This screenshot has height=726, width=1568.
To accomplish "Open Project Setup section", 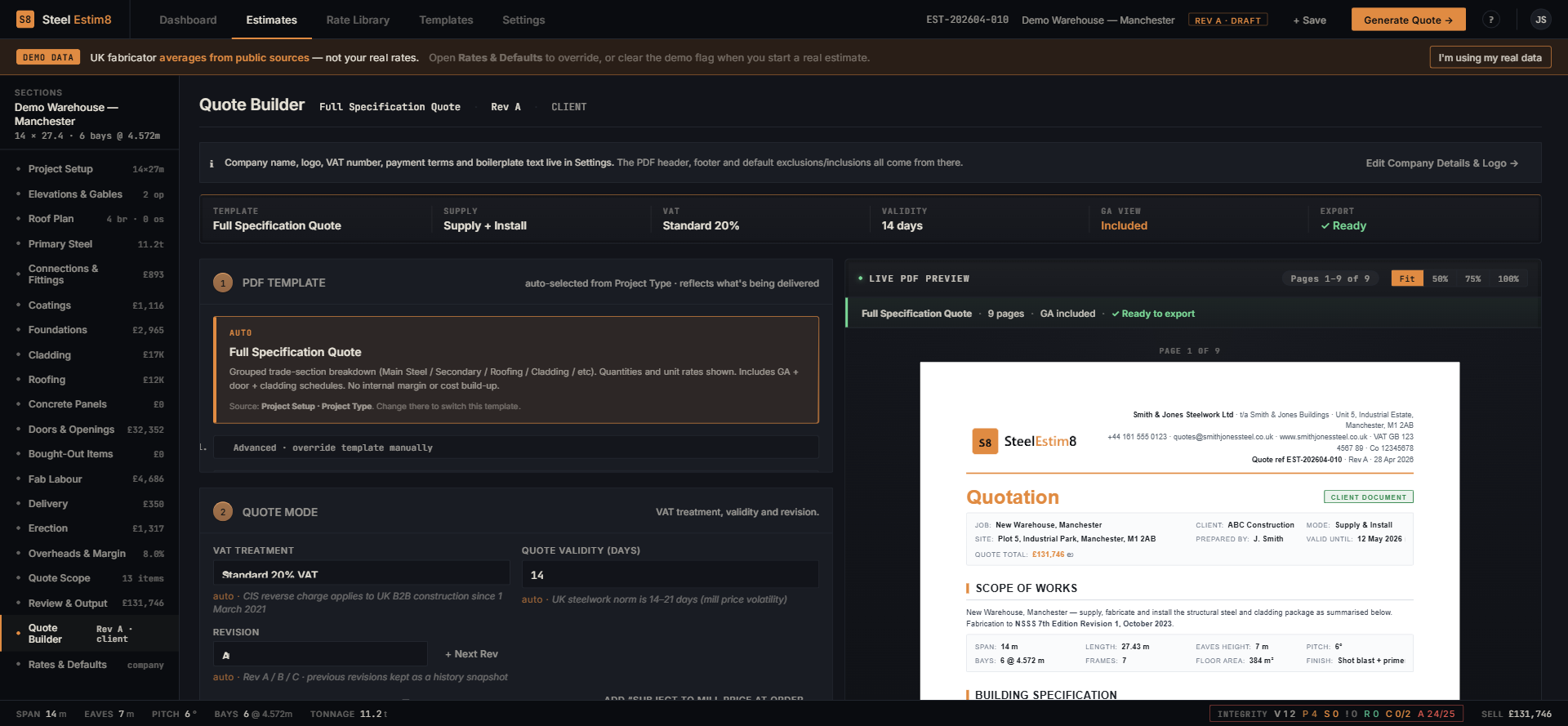I will (90, 169).
